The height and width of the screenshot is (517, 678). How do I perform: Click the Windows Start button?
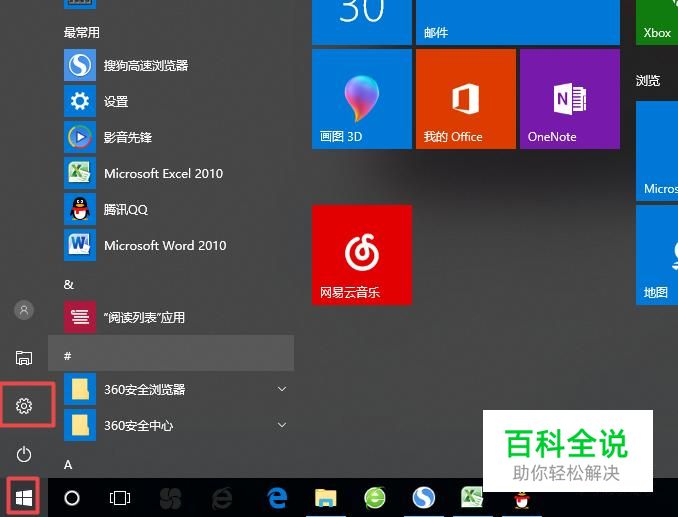tap(24, 498)
